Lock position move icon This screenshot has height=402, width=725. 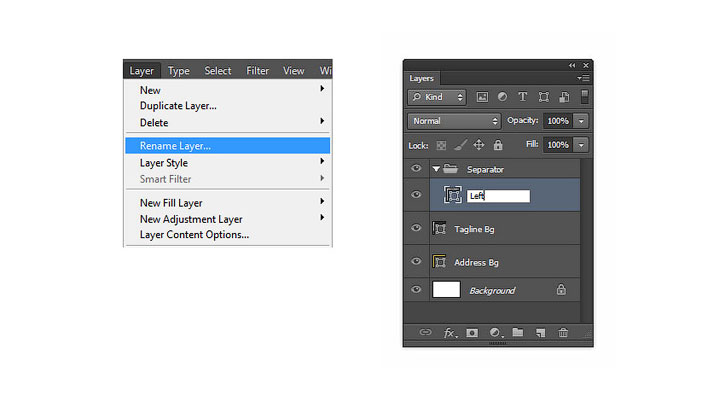[x=479, y=145]
